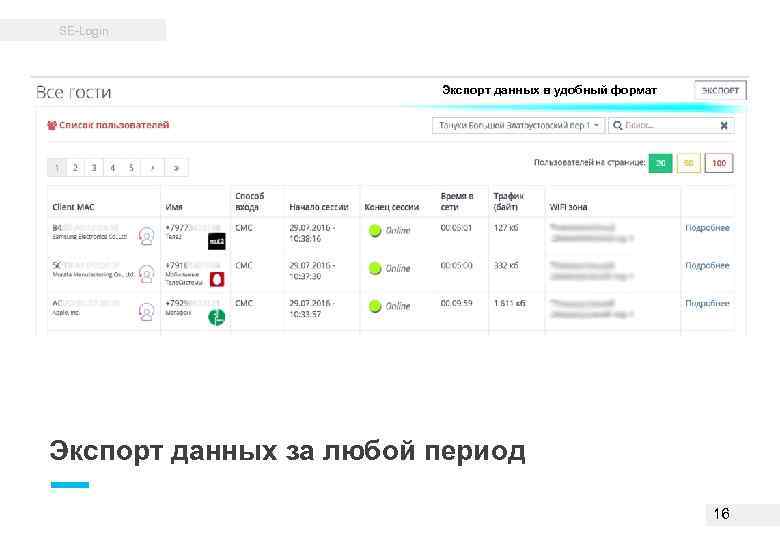The image size is (780, 540).
Task: Click the Megafon operator logo
Action: click(x=216, y=317)
